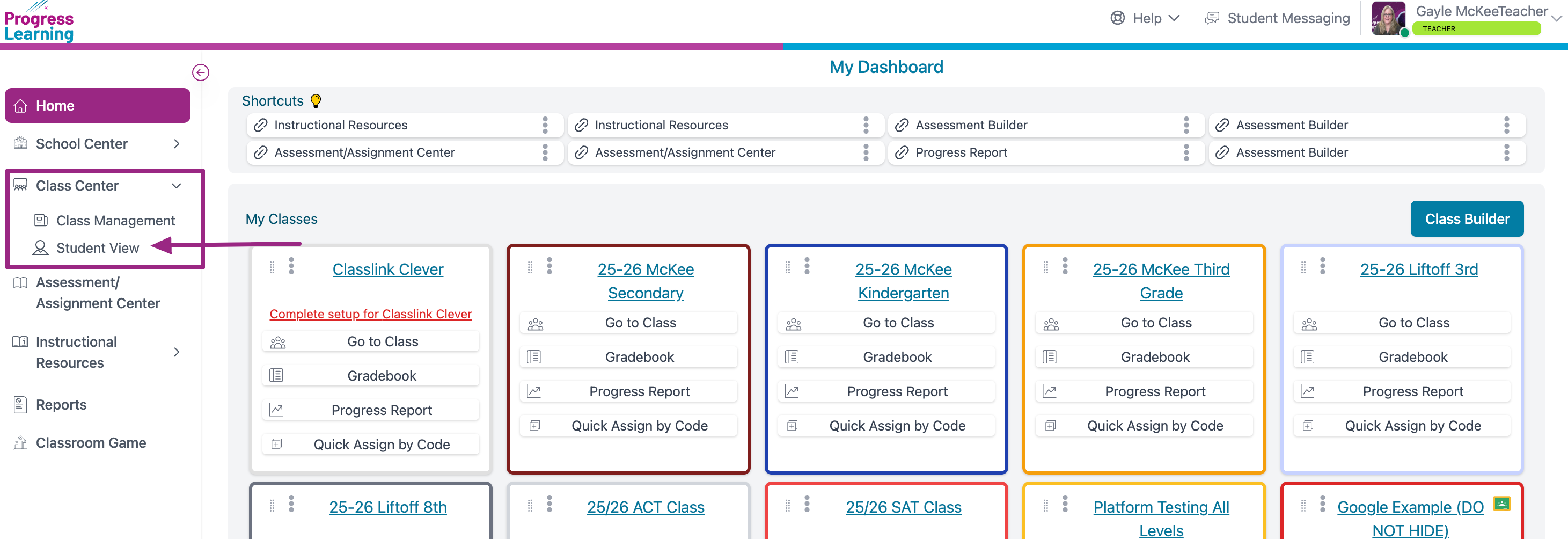
Task: Open Reports in sidebar
Action: tap(50, 404)
